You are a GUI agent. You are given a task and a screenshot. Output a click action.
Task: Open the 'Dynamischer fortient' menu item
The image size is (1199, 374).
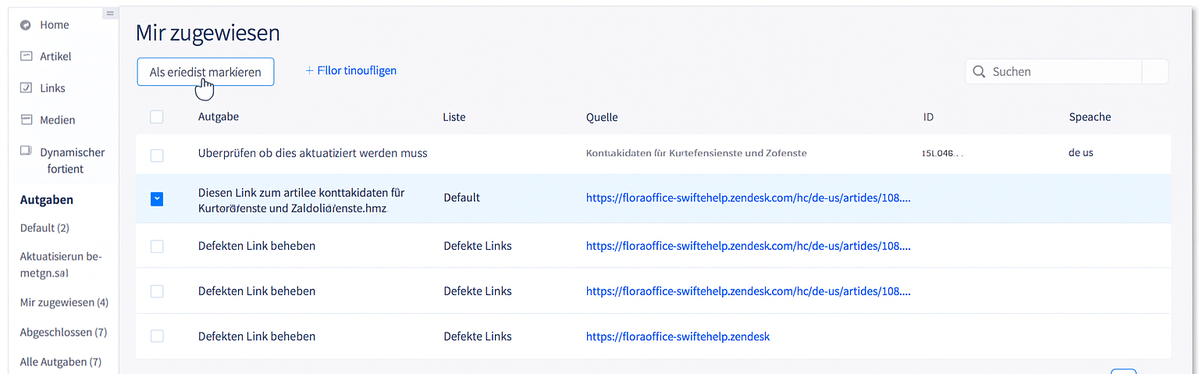(x=73, y=160)
